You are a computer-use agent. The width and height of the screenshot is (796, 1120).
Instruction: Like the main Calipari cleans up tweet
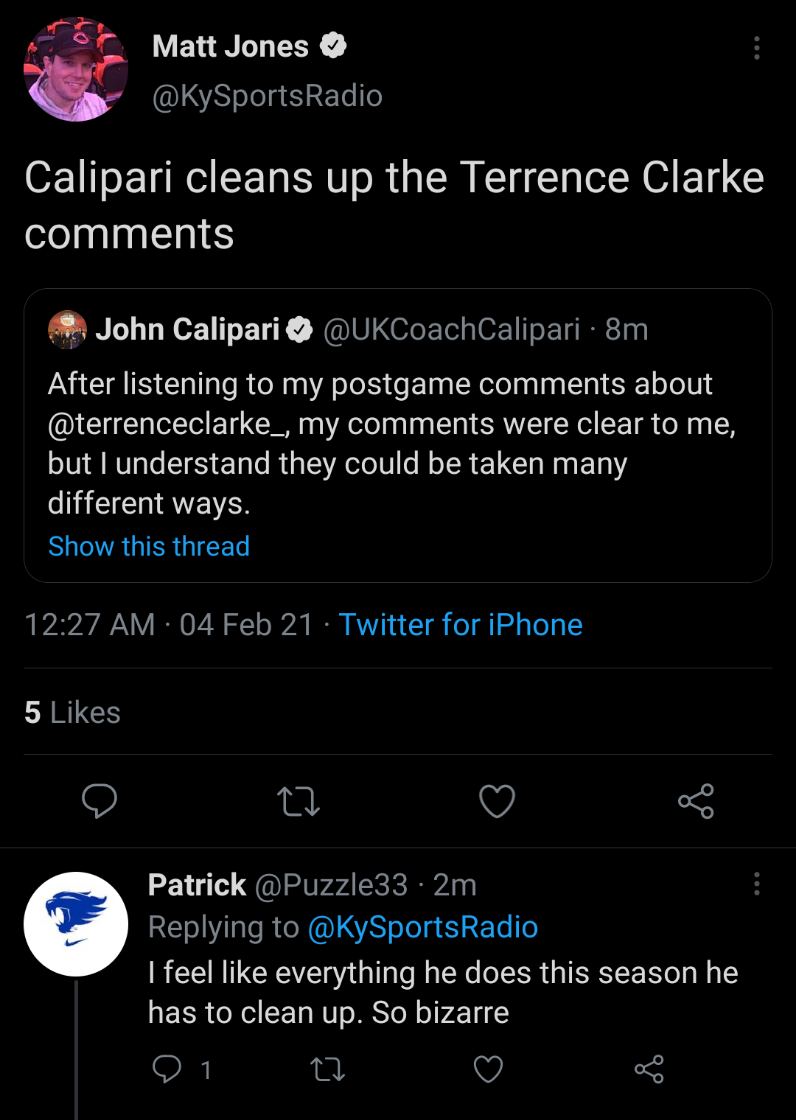pos(497,801)
